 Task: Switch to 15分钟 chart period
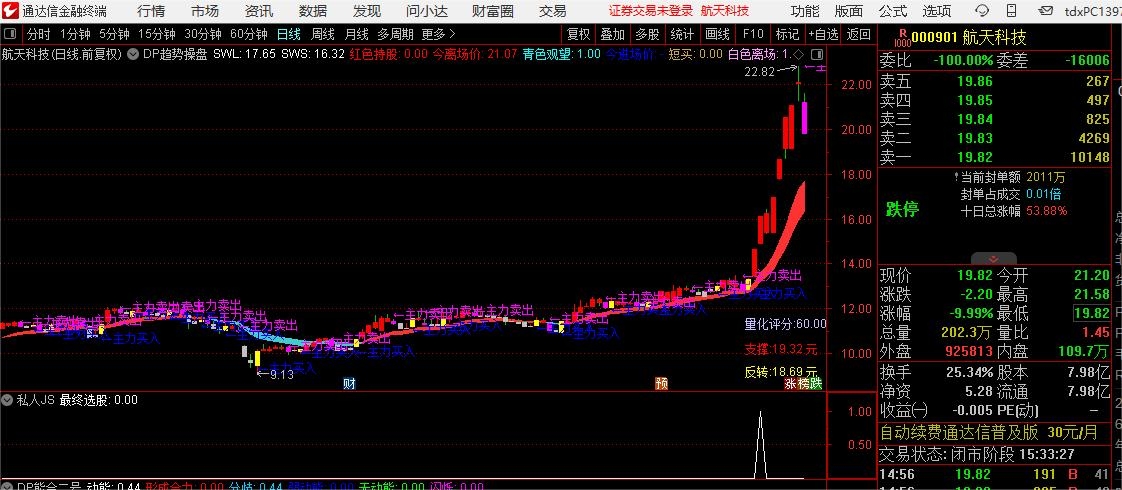point(157,34)
